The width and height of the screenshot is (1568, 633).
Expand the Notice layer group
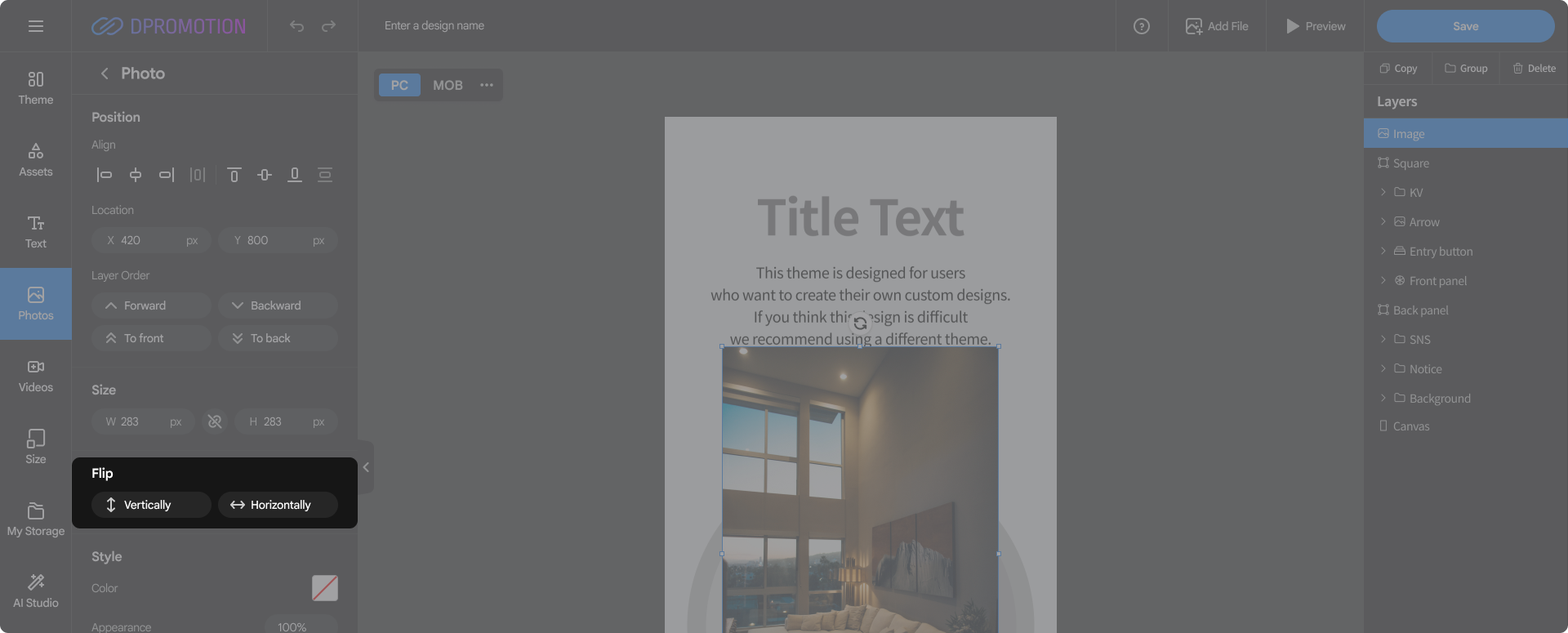1383,369
